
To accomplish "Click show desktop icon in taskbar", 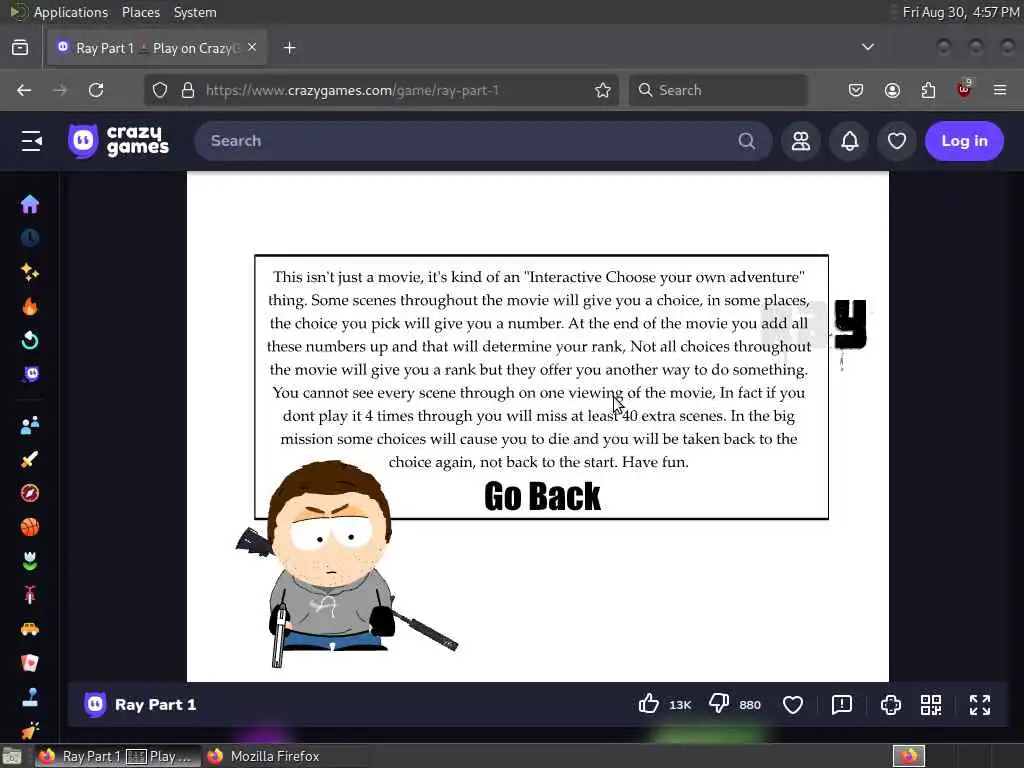I will point(12,757).
